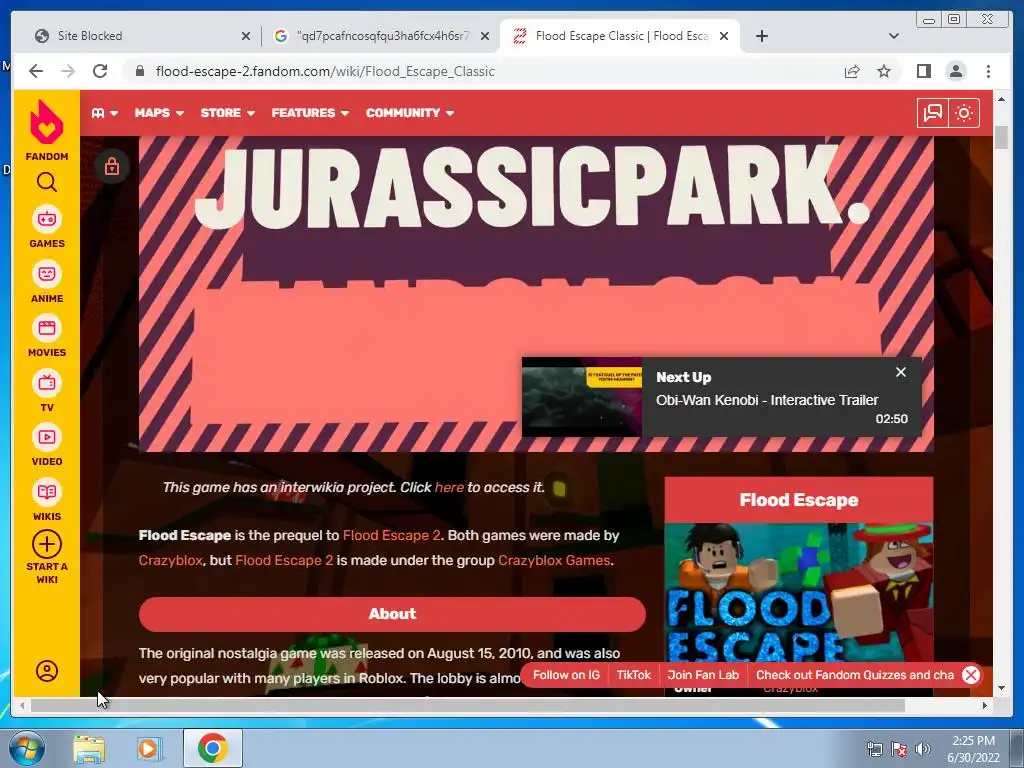
Task: Open File Explorer from the taskbar
Action: (x=89, y=748)
